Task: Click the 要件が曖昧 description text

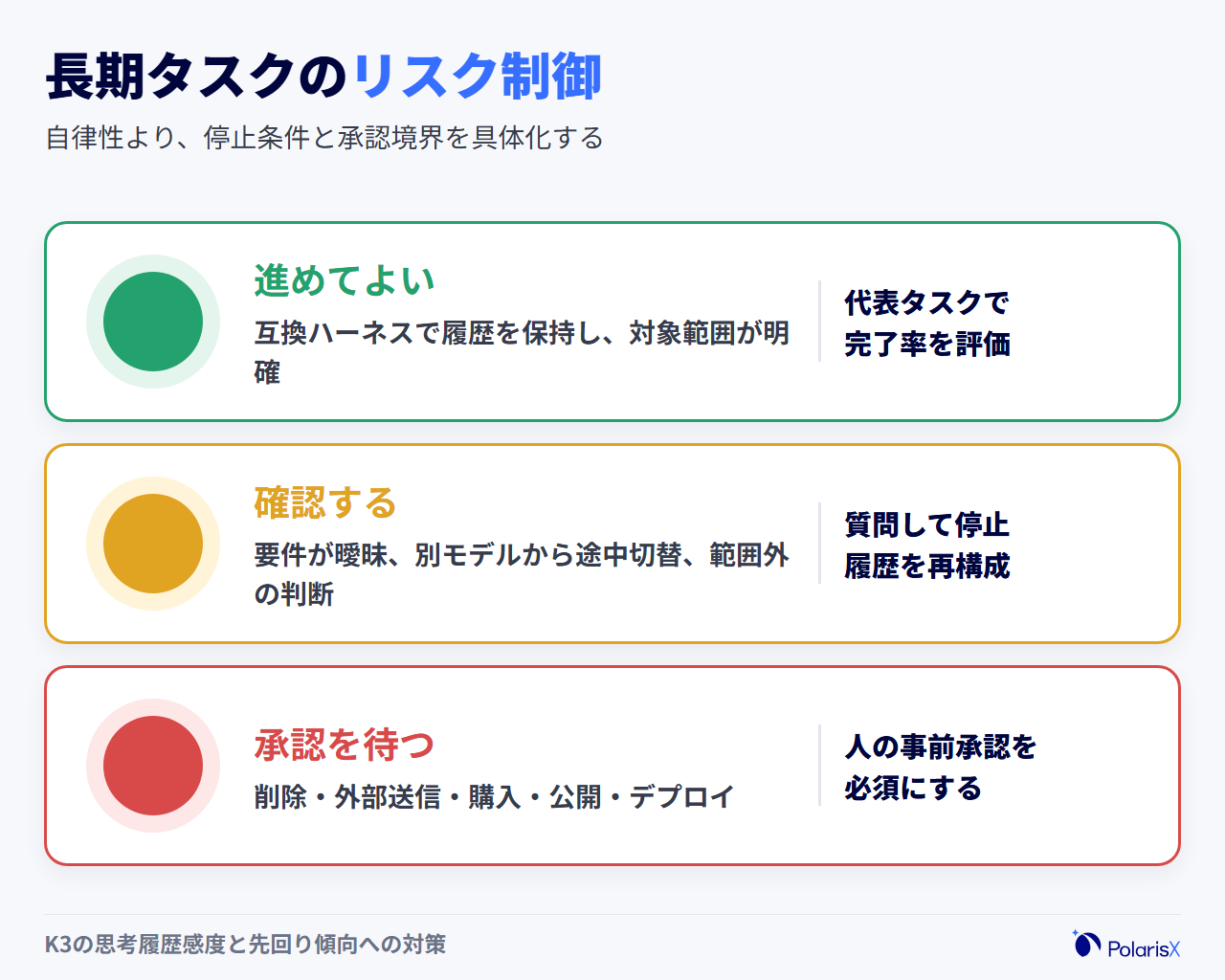Action: (522, 573)
